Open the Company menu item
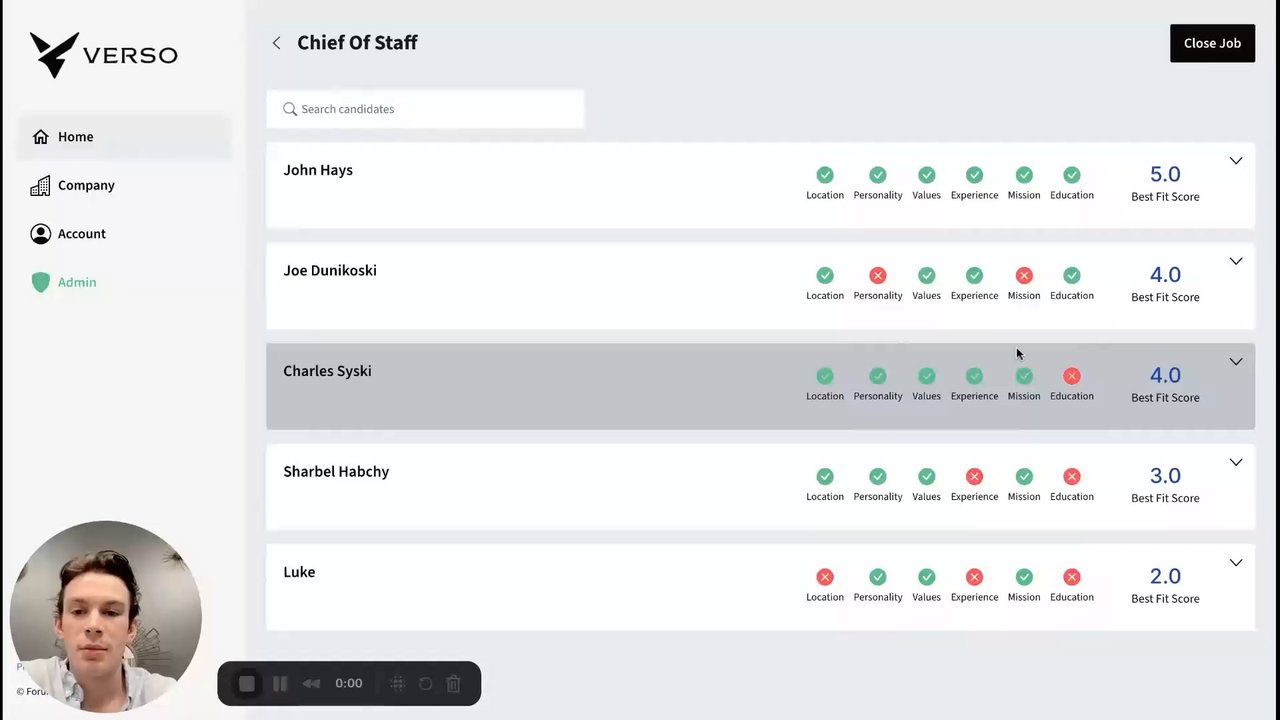1280x720 pixels. tap(86, 185)
